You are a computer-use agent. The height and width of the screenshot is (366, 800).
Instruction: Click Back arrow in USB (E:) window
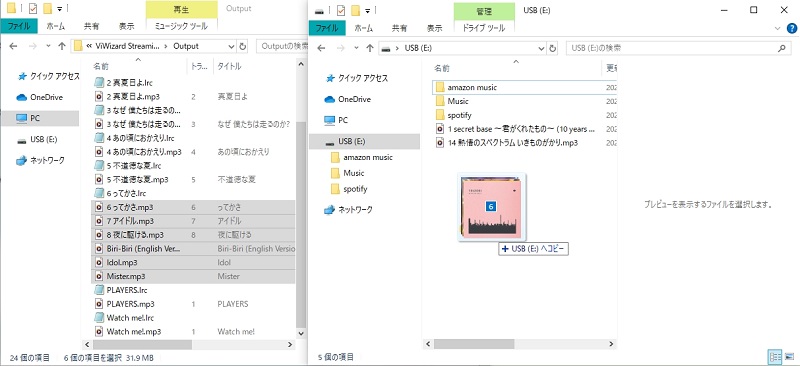coord(321,48)
